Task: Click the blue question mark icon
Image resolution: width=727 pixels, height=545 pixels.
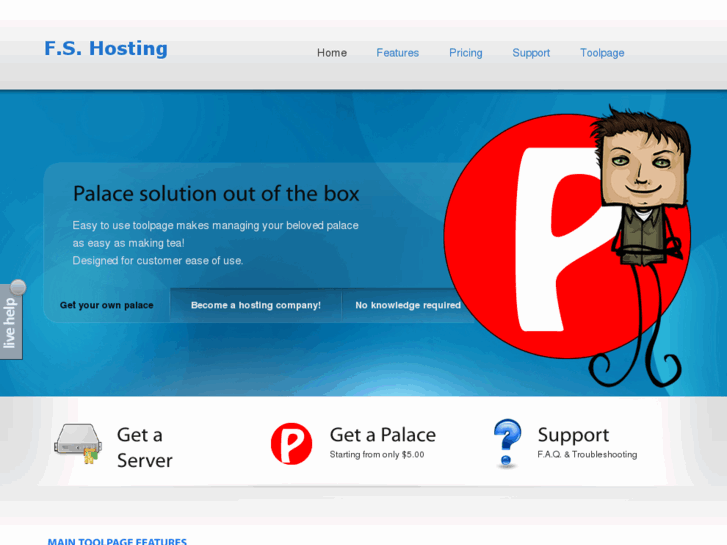Action: point(507,443)
